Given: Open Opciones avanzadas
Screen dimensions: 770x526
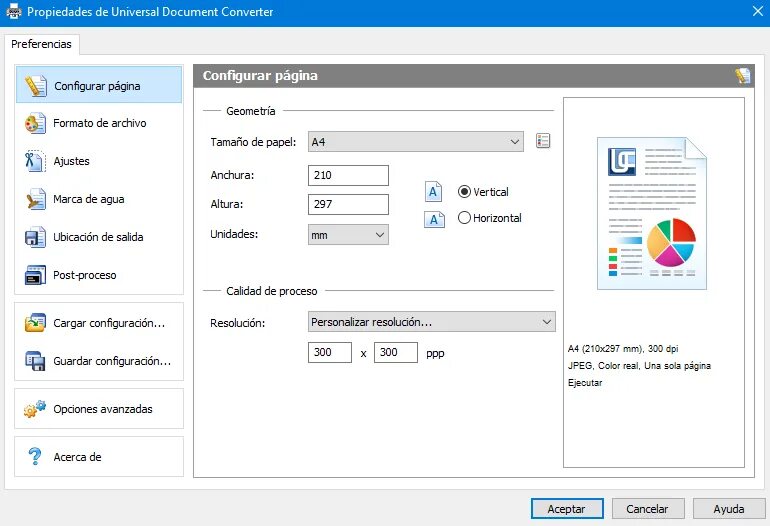Looking at the screenshot, I should click(99, 409).
